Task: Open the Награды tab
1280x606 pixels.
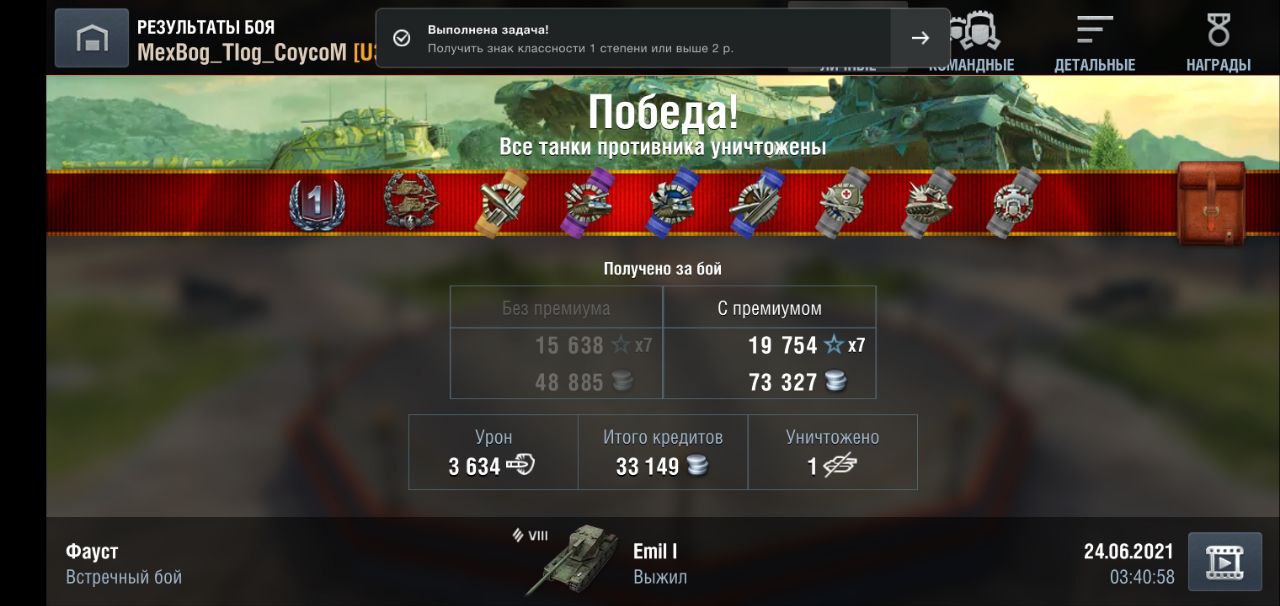Action: 1218,42
